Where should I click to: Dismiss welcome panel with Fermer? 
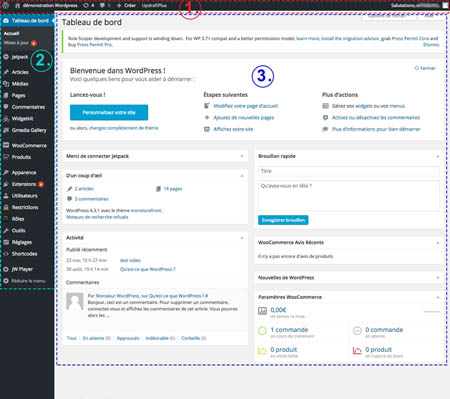tap(425, 68)
